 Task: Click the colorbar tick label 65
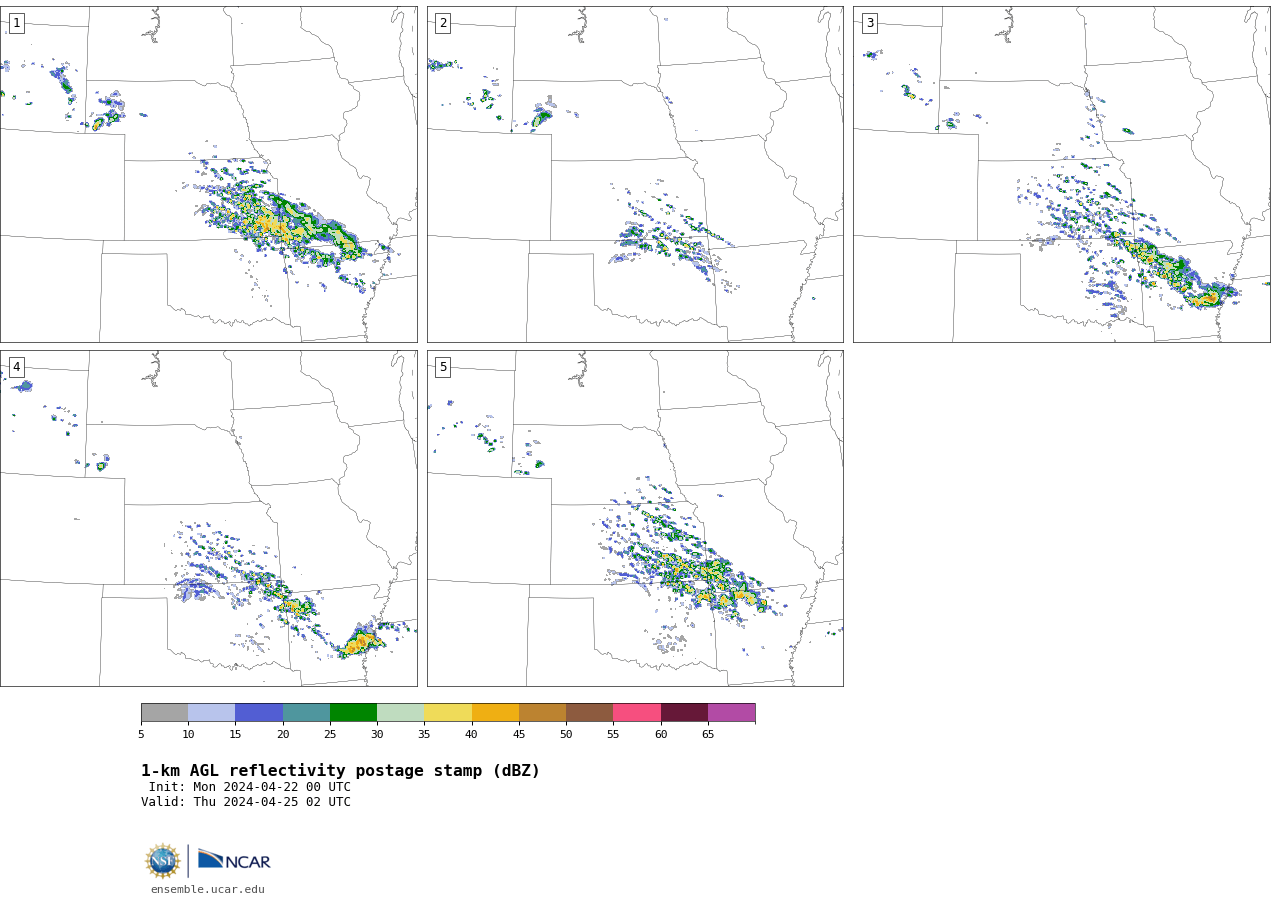[708, 734]
